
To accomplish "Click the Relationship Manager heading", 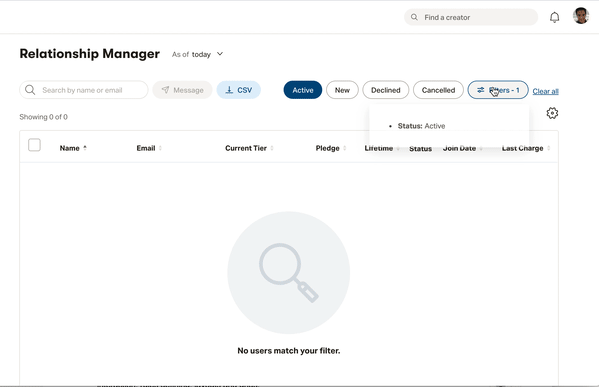I will pyautogui.click(x=90, y=54).
